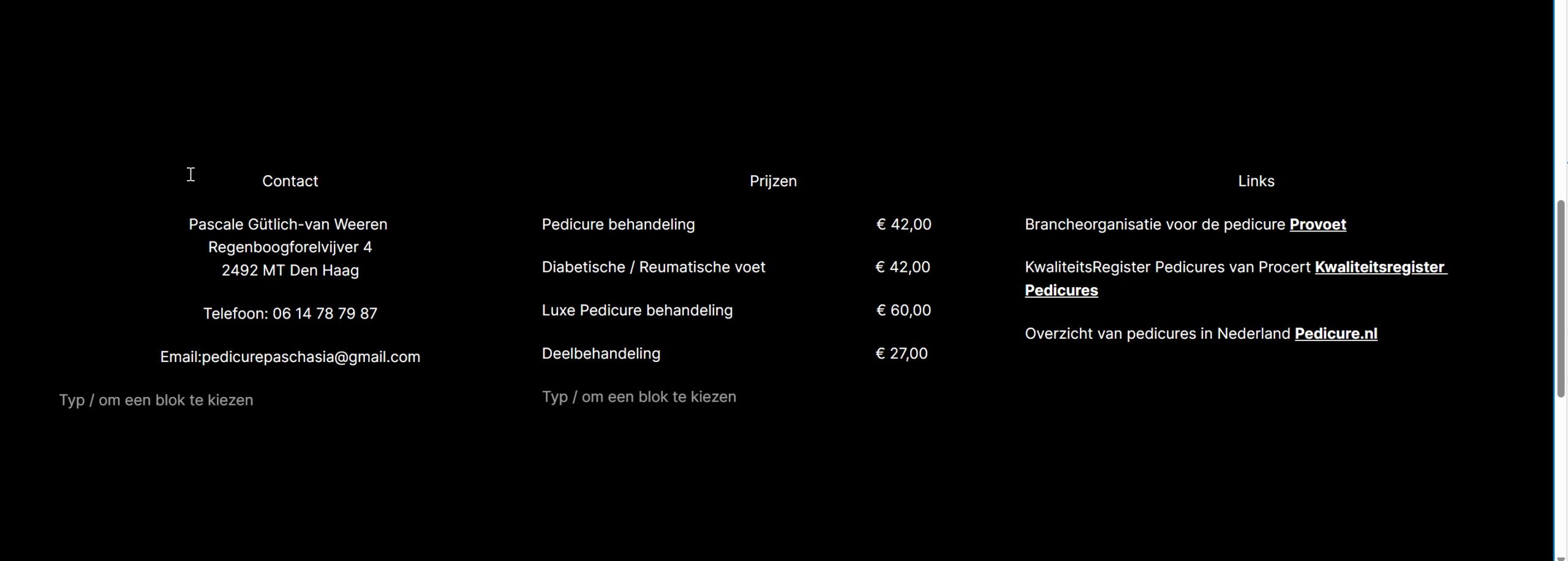This screenshot has width=1568, height=561.
Task: Click the Pascale Gütlich-van Weeren name line
Action: pos(288,225)
